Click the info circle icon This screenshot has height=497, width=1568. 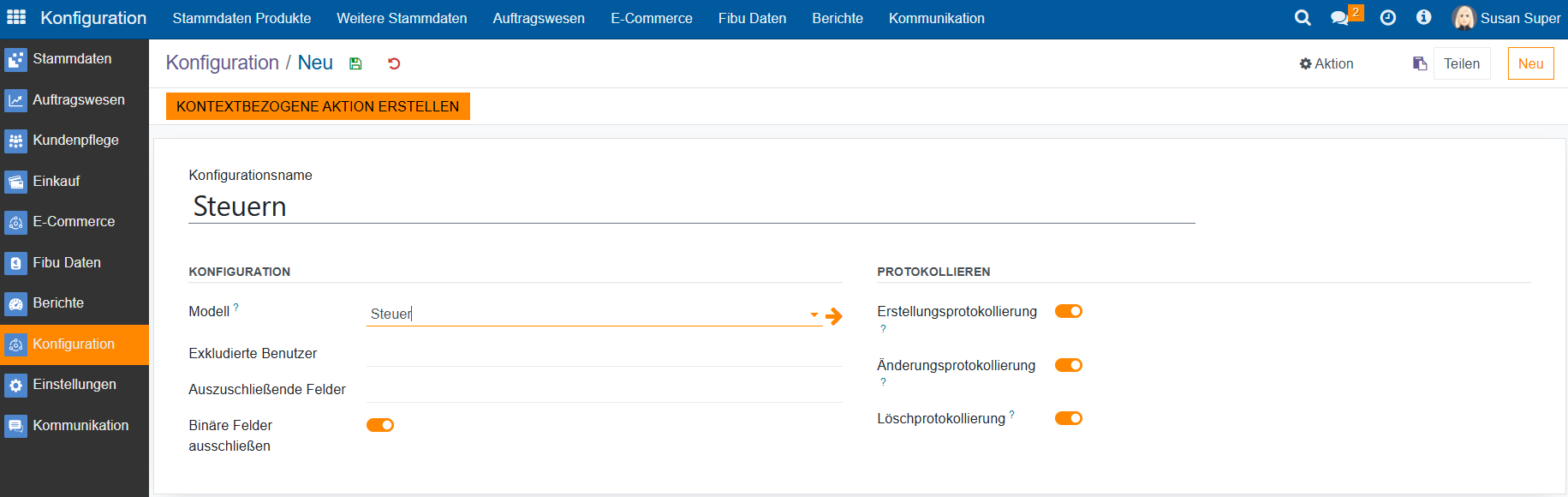point(1423,18)
